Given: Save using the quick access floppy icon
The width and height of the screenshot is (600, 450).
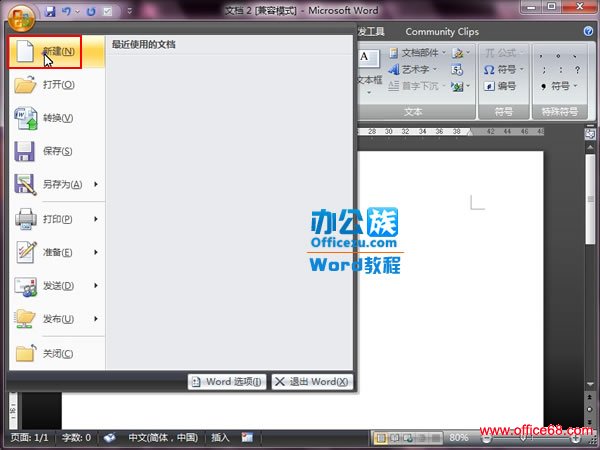Looking at the screenshot, I should pos(50,11).
